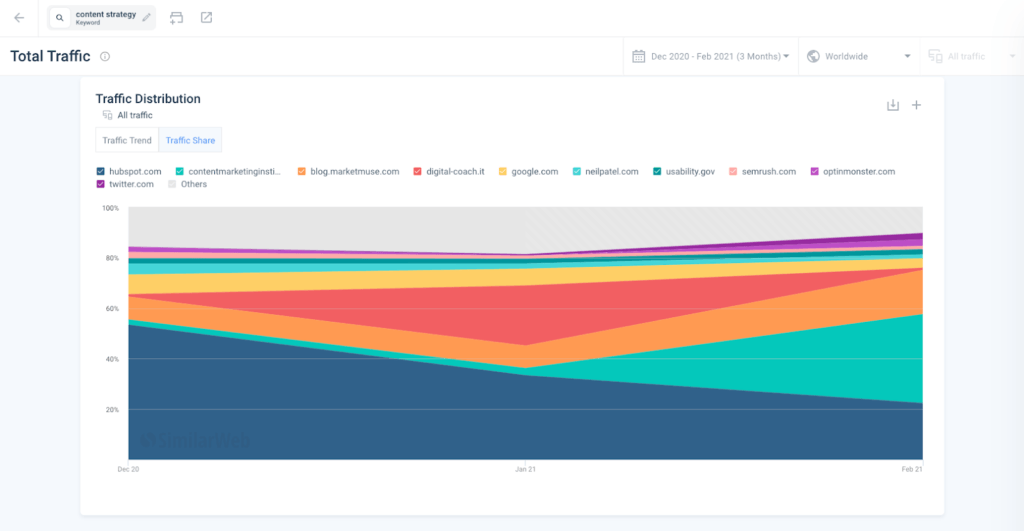Screen dimensions: 1024x531
Task: Toggle the twitter.com legend checkbox
Action: (101, 184)
